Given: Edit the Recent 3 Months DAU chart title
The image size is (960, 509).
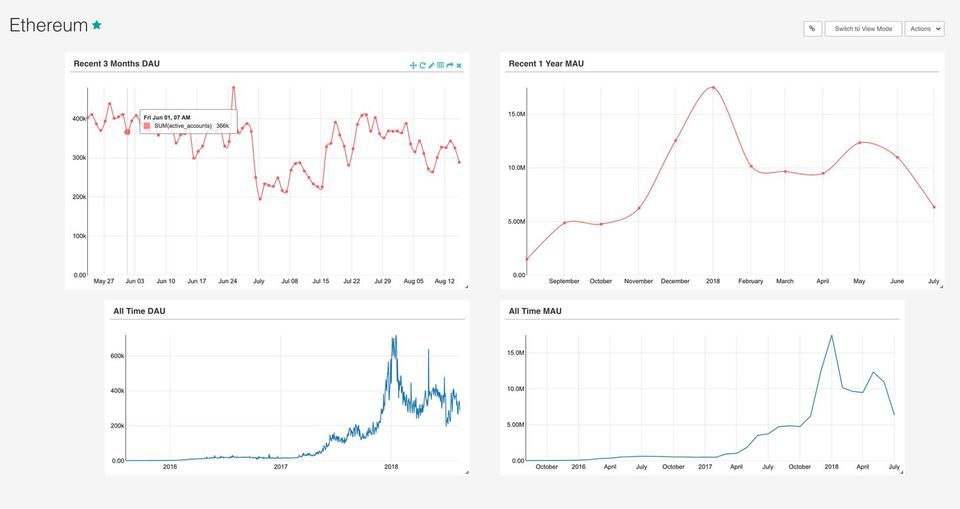Looking at the screenshot, I should [431, 65].
